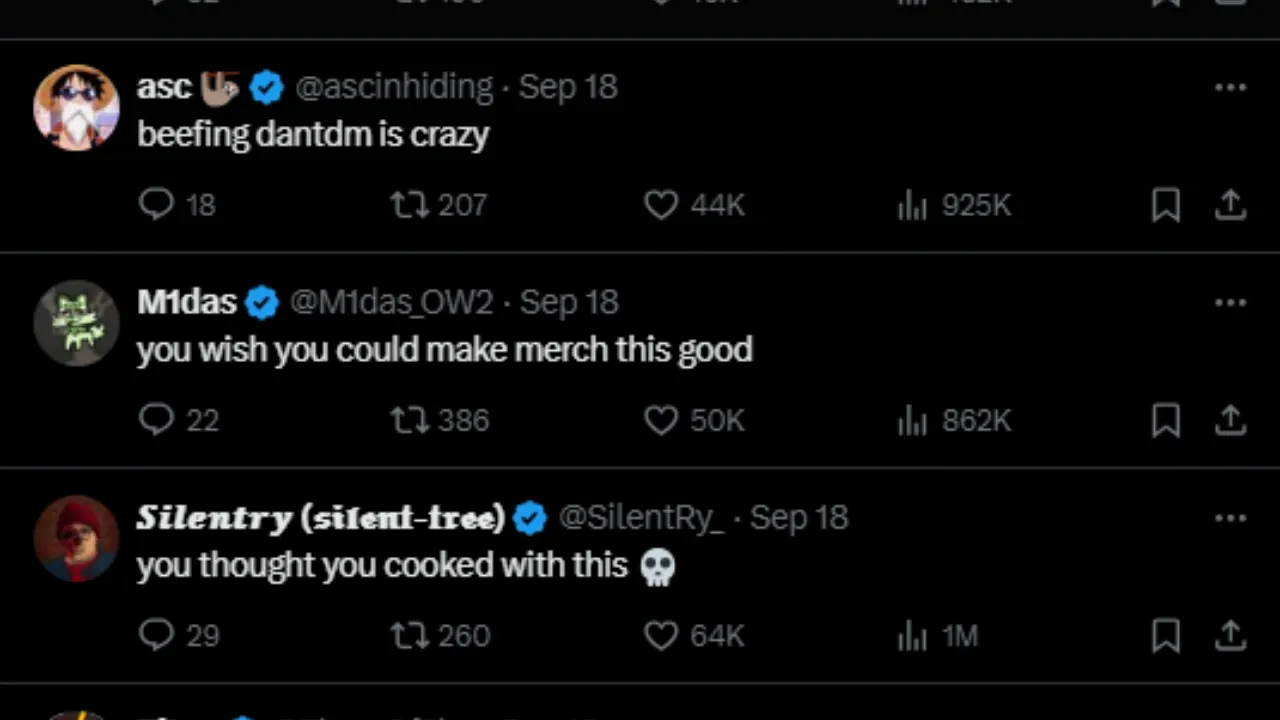Open Silentry's profile avatar
1280x720 pixels.
(76, 538)
